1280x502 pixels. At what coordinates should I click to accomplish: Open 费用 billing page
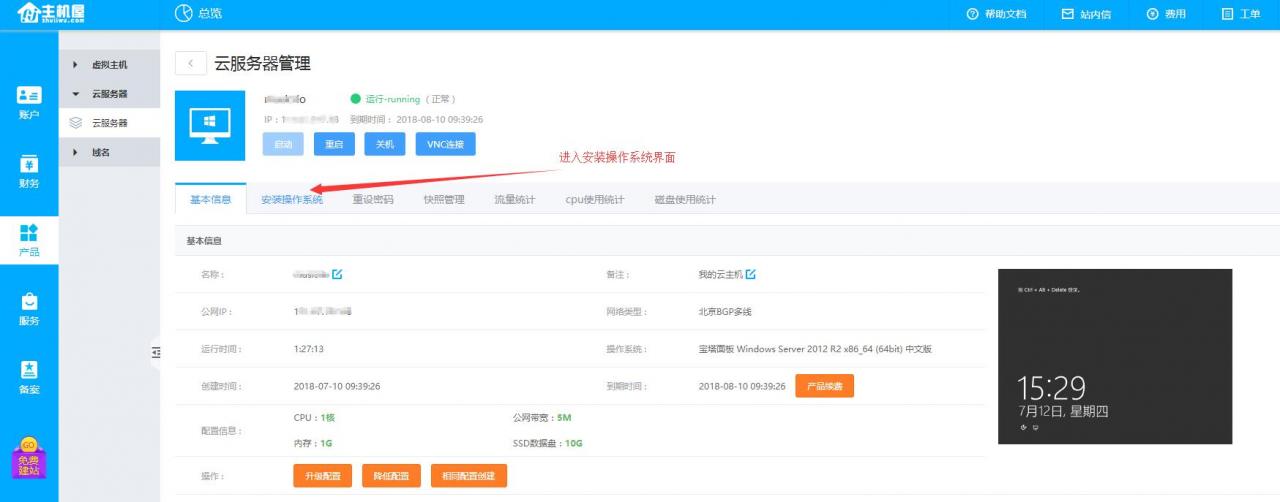(1166, 14)
